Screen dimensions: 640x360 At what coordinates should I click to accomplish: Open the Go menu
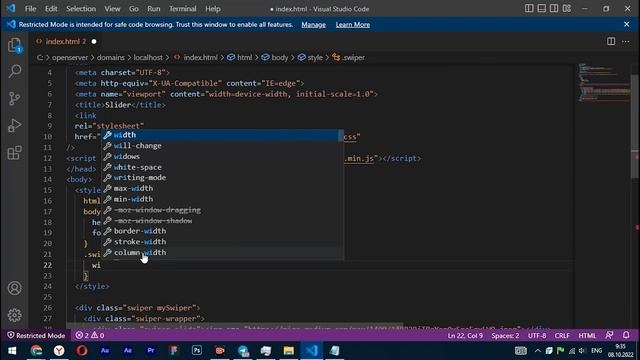[x=133, y=9]
